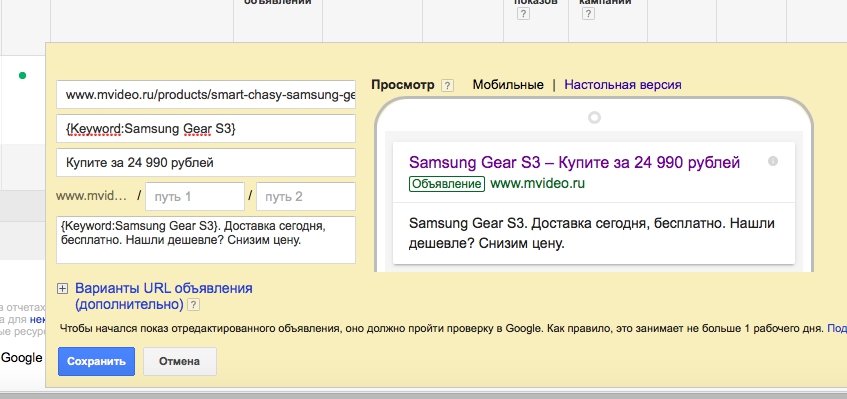This screenshot has height=399, width=847.
Task: Open the Под… link after рабочего дня
Action: 837,328
